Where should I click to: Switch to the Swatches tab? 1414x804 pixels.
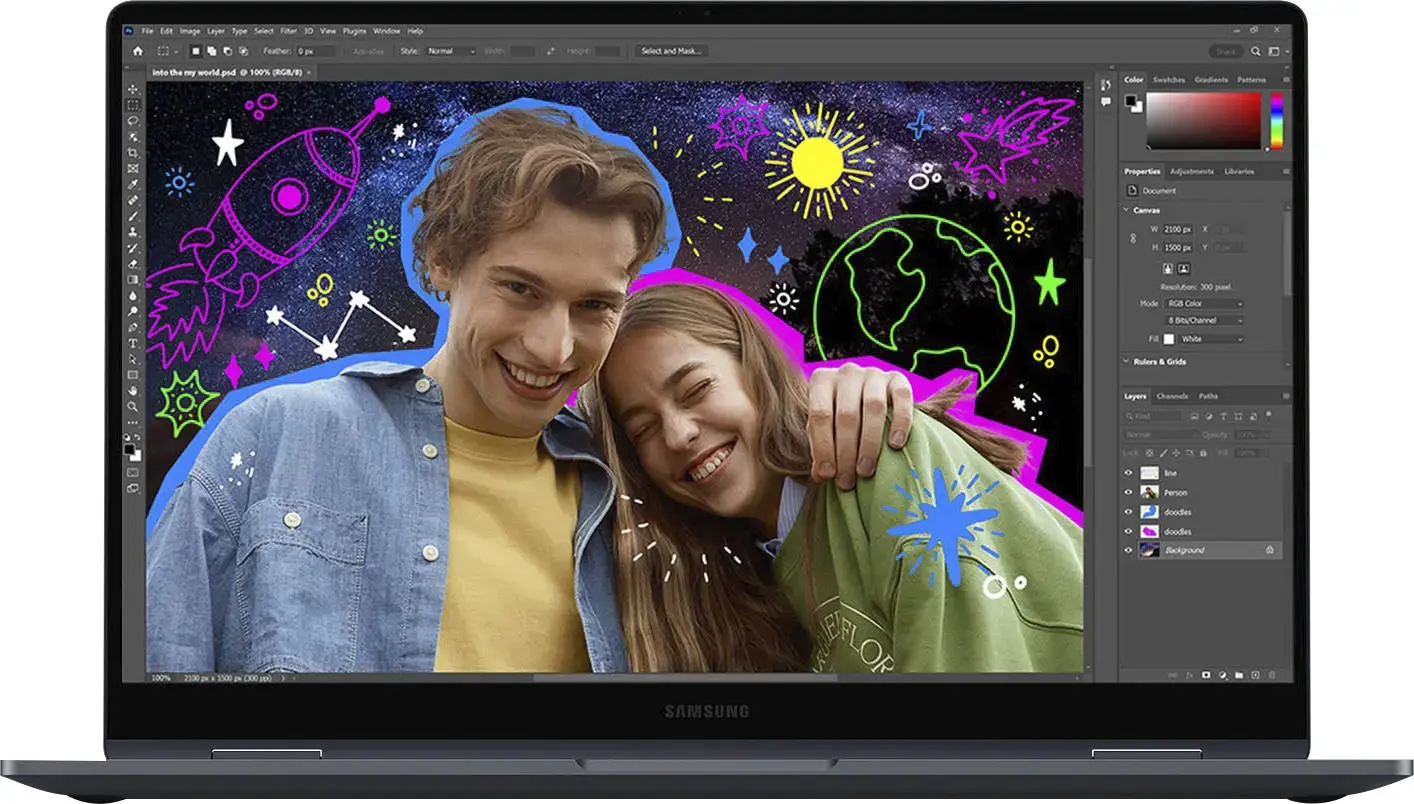1169,80
